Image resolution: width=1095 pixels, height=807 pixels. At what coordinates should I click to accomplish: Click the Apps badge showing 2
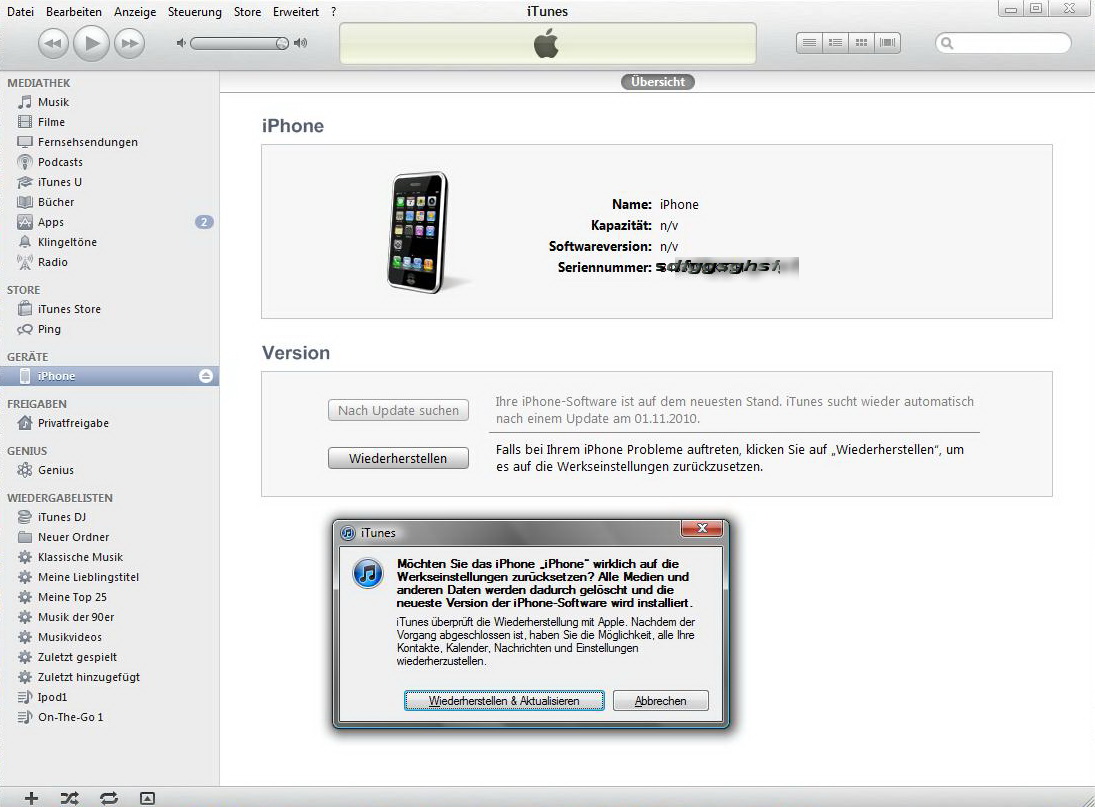coord(204,222)
